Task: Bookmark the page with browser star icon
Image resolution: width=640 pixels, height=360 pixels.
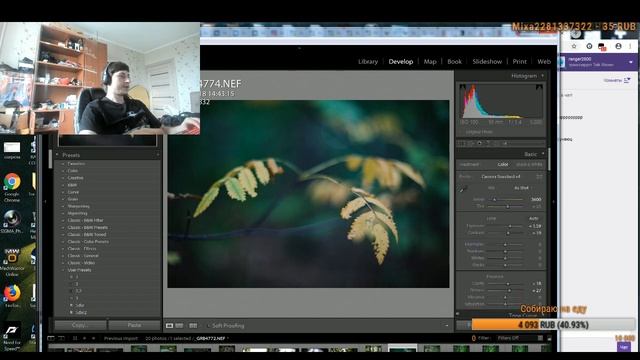Action: [x=574, y=46]
